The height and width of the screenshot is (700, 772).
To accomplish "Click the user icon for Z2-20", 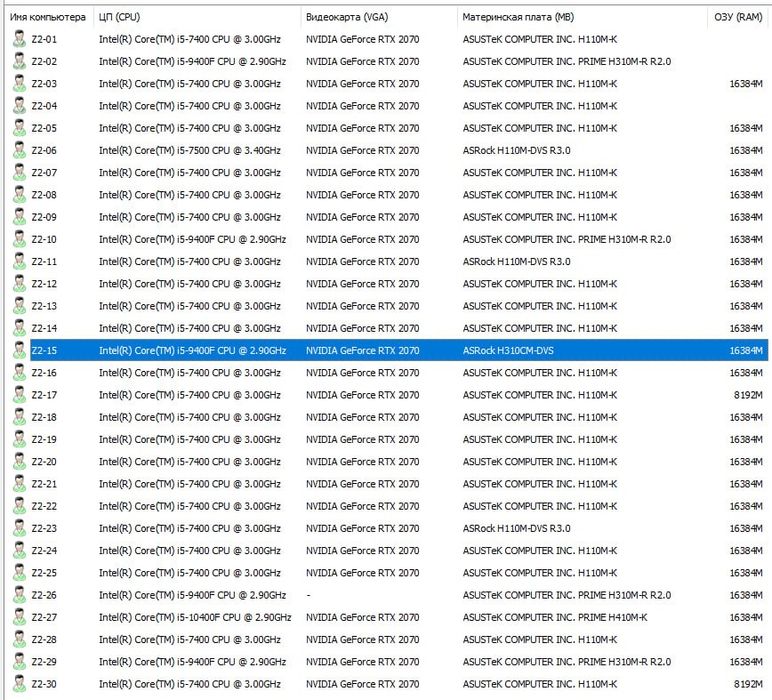I will coord(19,461).
